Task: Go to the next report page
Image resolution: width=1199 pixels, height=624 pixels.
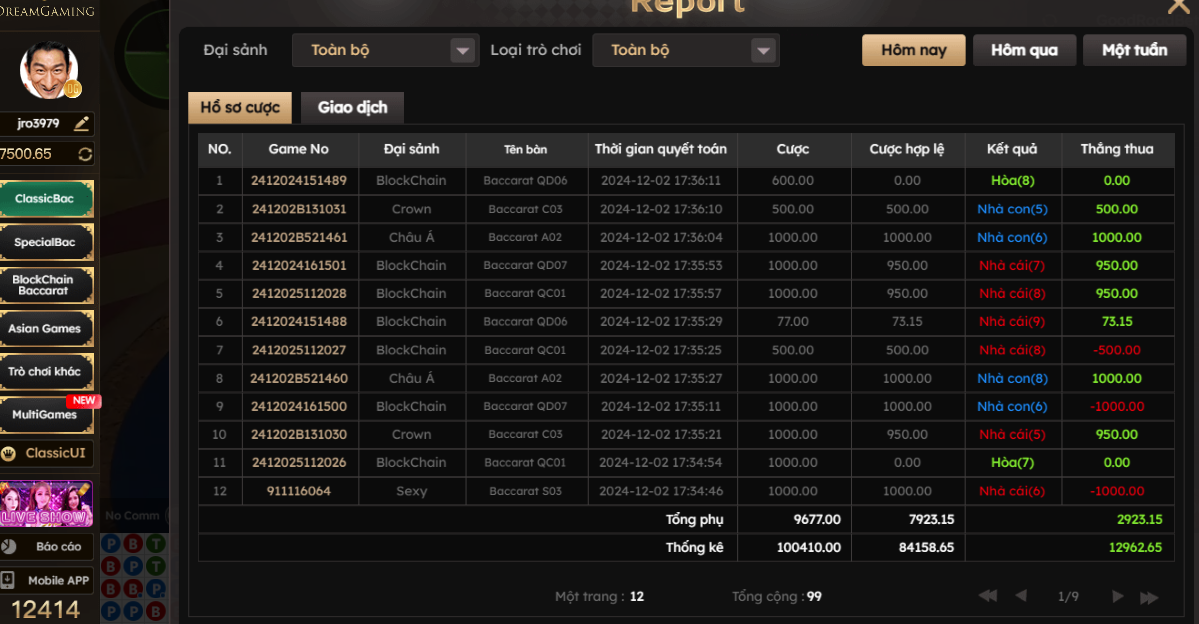Action: click(x=1117, y=596)
